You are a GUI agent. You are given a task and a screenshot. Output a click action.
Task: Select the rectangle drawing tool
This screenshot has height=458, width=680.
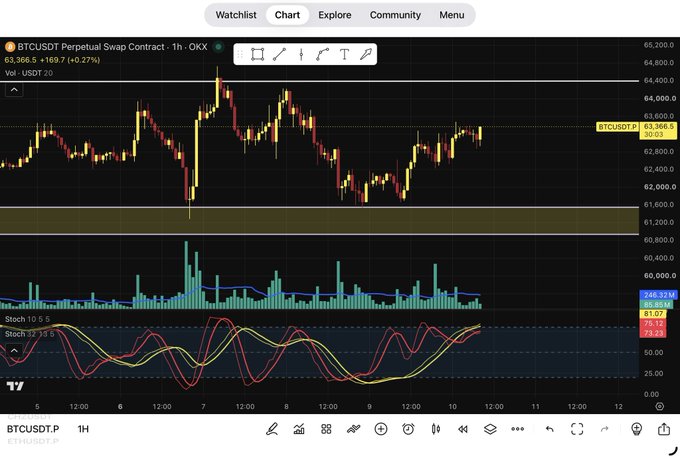point(257,54)
